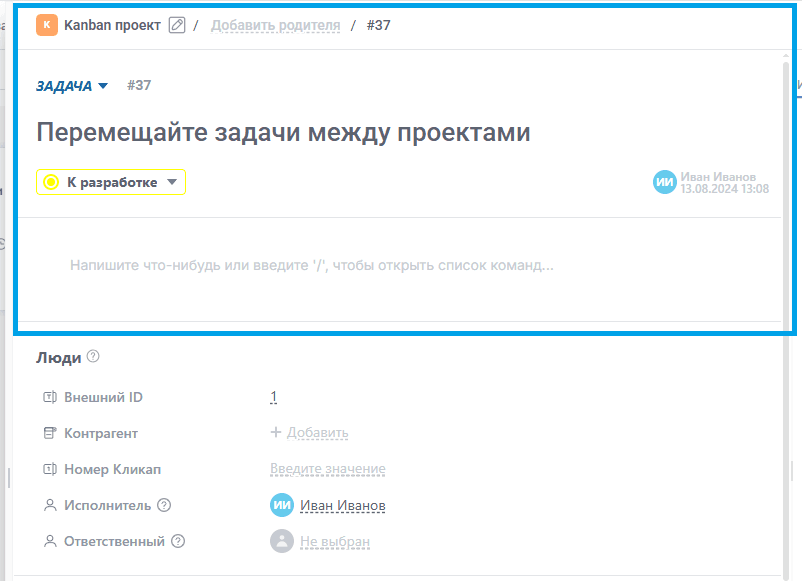Focus the description field Напишите что-нибудь
The image size is (802, 581).
click(x=311, y=265)
